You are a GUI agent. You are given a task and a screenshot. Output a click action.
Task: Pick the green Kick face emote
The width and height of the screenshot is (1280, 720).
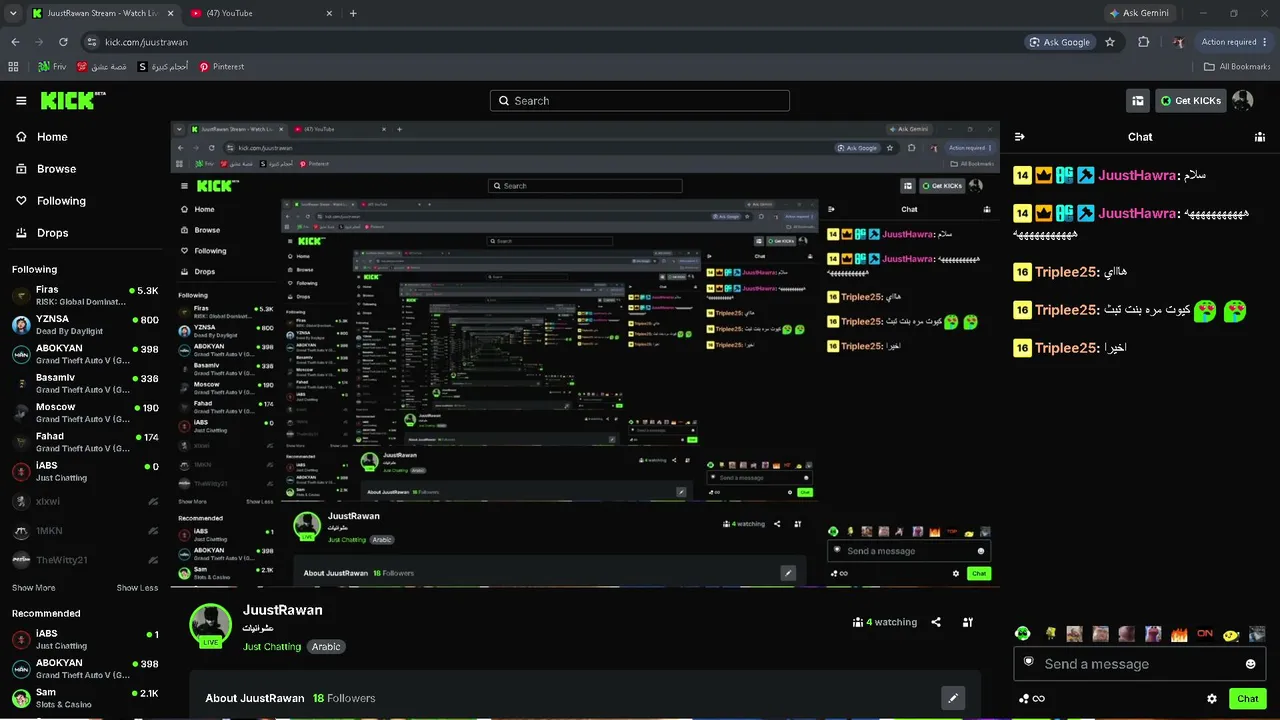pos(1023,634)
